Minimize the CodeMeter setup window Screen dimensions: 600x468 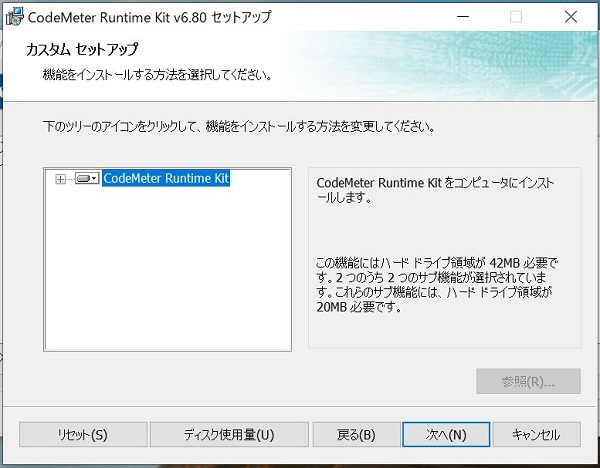[x=463, y=16]
